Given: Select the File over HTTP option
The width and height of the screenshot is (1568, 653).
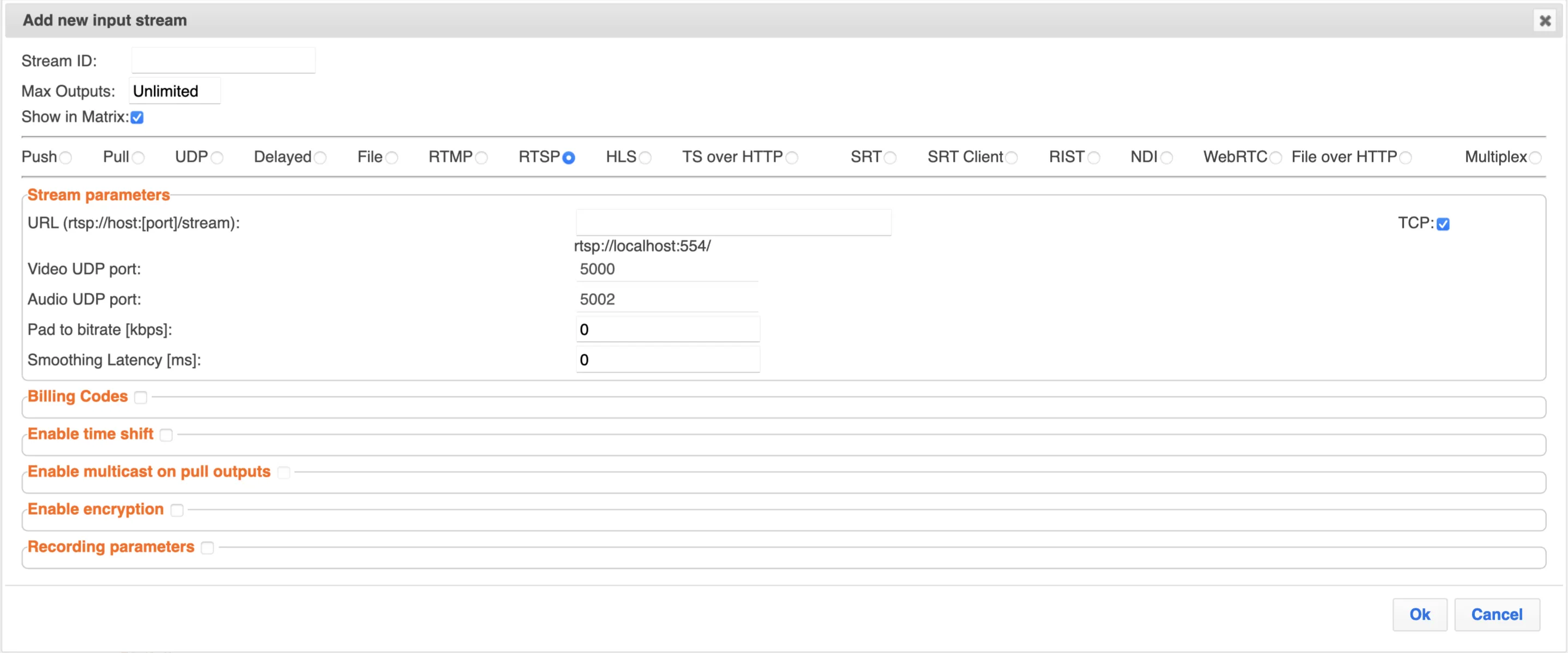Looking at the screenshot, I should point(1406,158).
